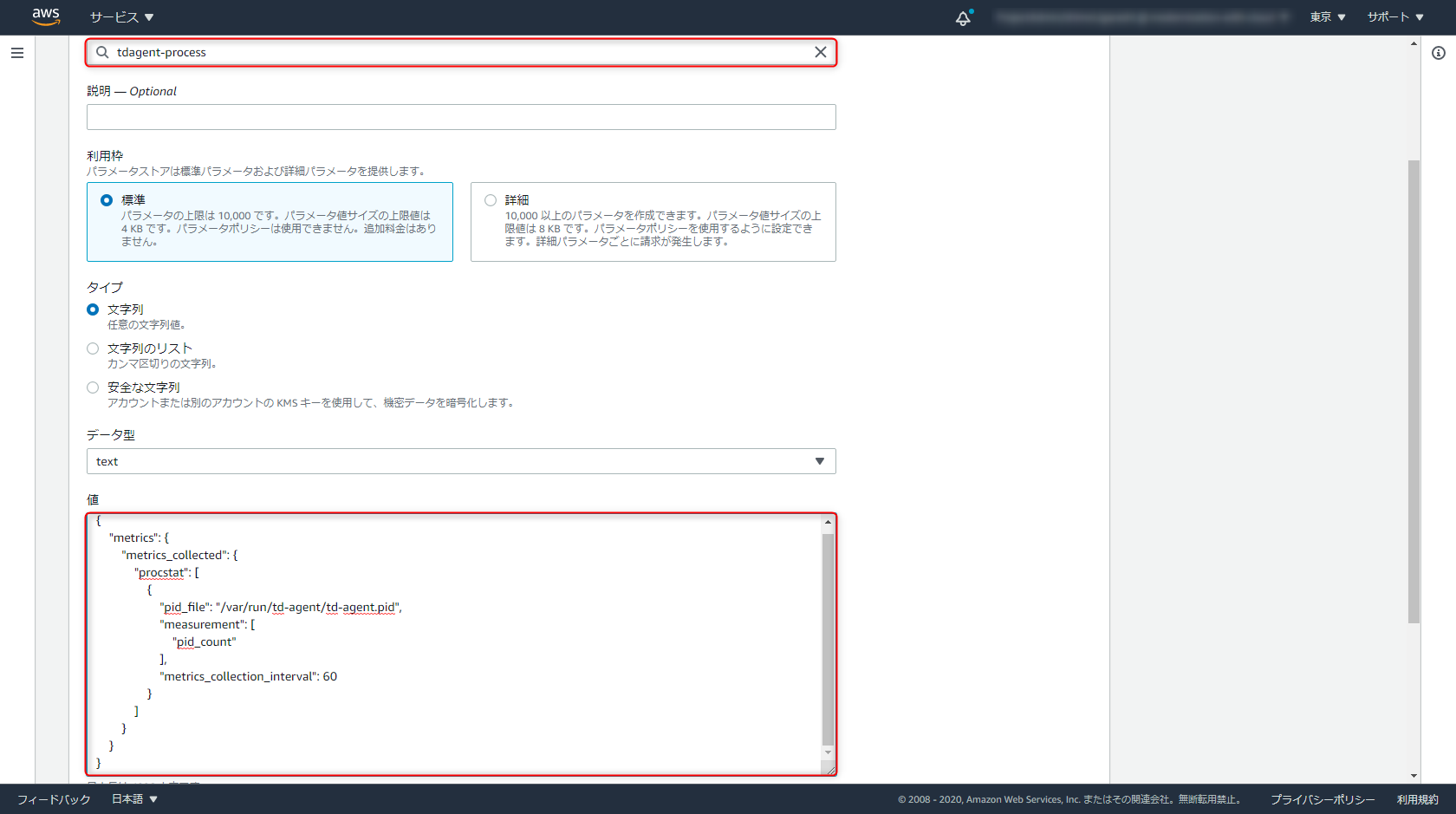Click the "metrics_collection_interval": 60 line
This screenshot has width=1456, height=814.
249,676
